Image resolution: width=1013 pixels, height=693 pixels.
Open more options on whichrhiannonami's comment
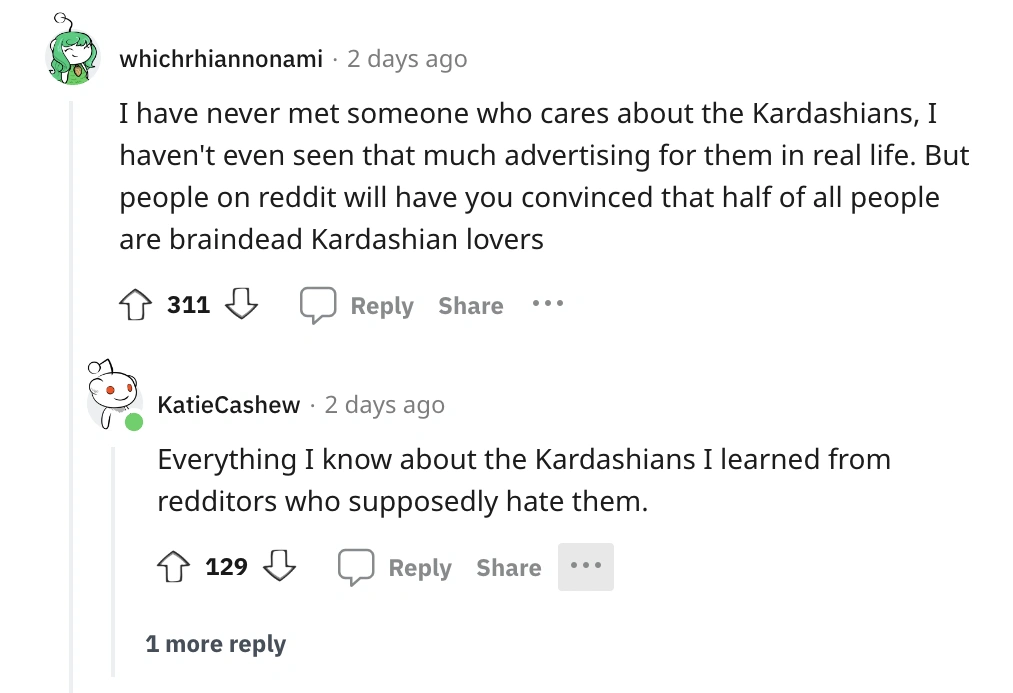tap(547, 304)
